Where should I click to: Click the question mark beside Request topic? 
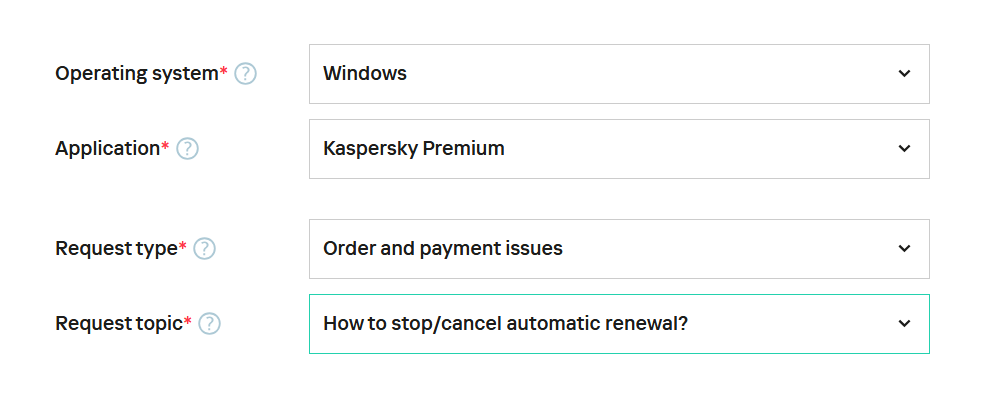click(x=210, y=324)
